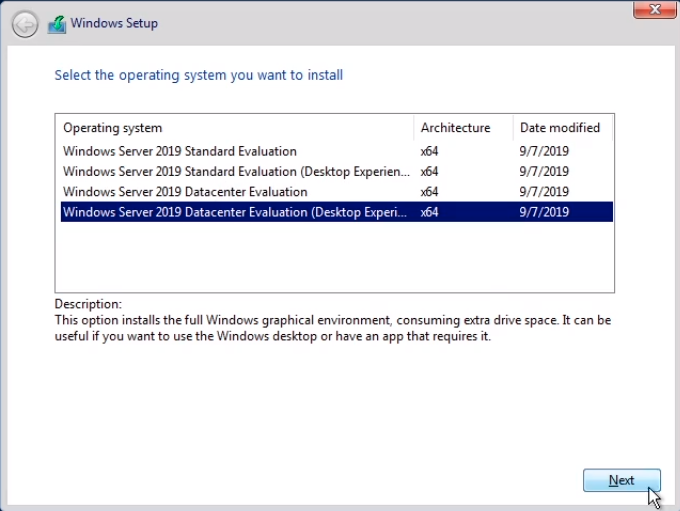Click date of first Standard Evaluation row
The image size is (680, 511).
click(544, 151)
